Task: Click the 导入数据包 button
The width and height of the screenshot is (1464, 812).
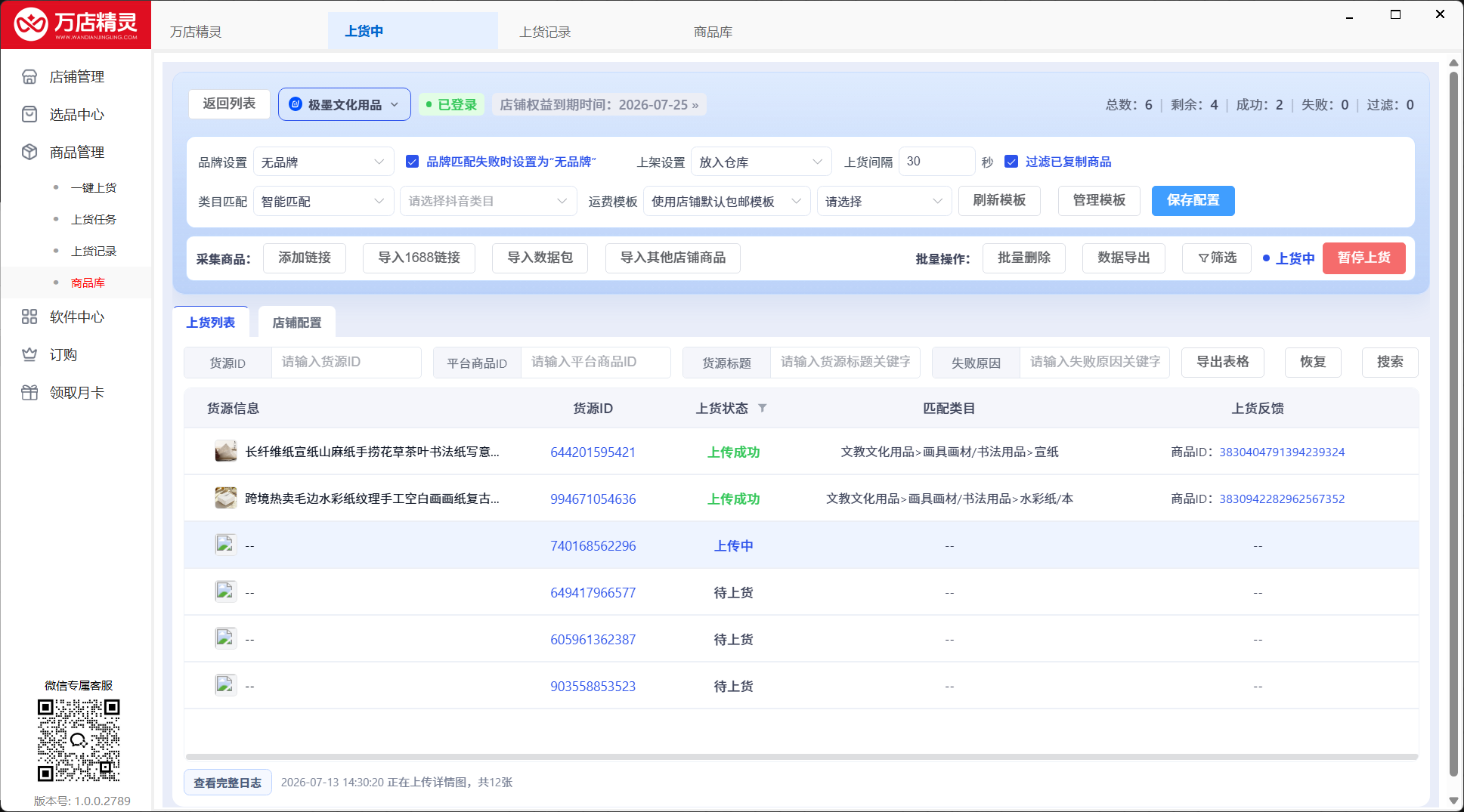Action: tap(540, 258)
